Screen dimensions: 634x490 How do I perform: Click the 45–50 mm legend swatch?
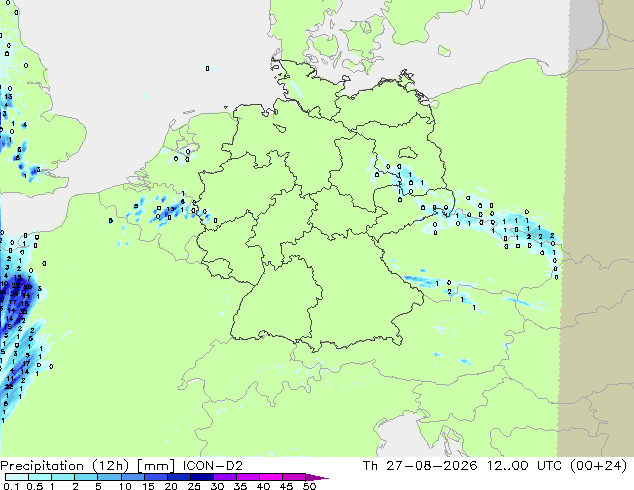coord(294,477)
